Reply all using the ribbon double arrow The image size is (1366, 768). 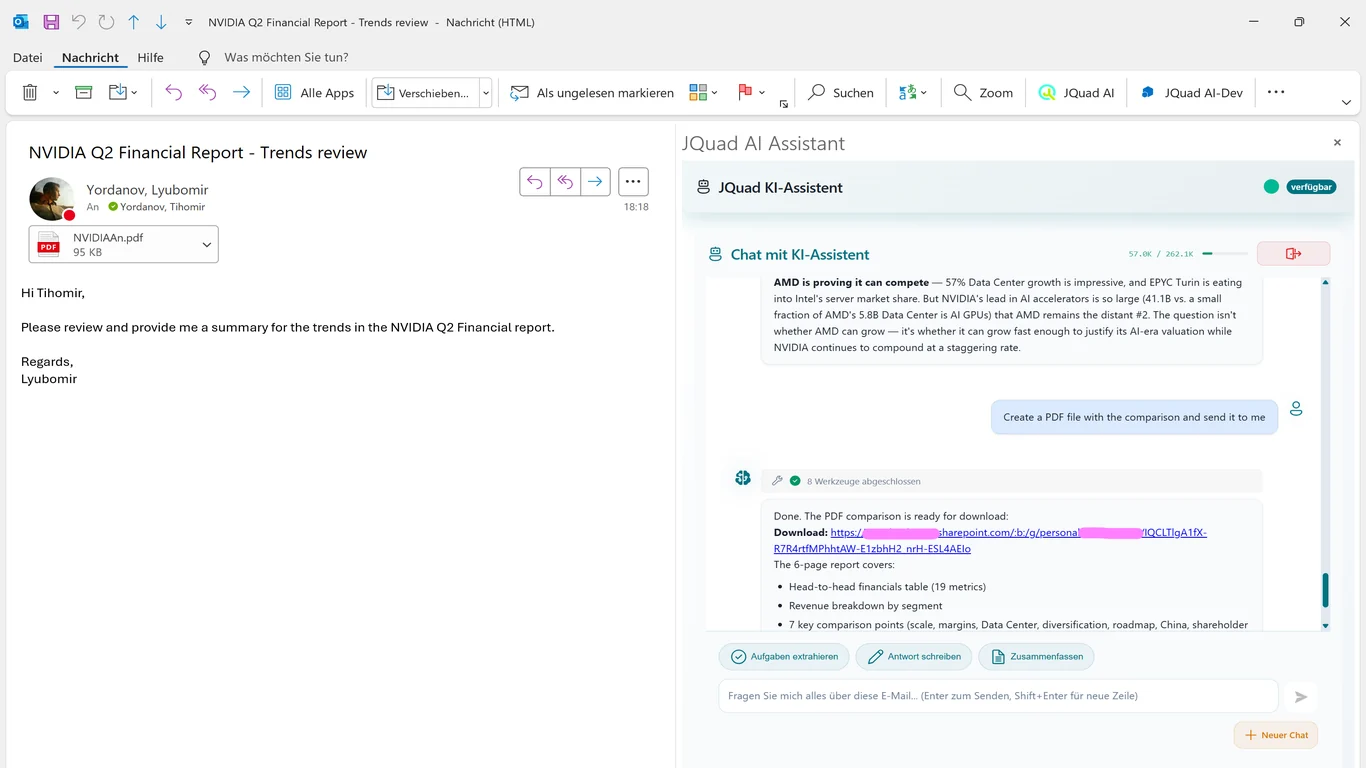(x=207, y=92)
